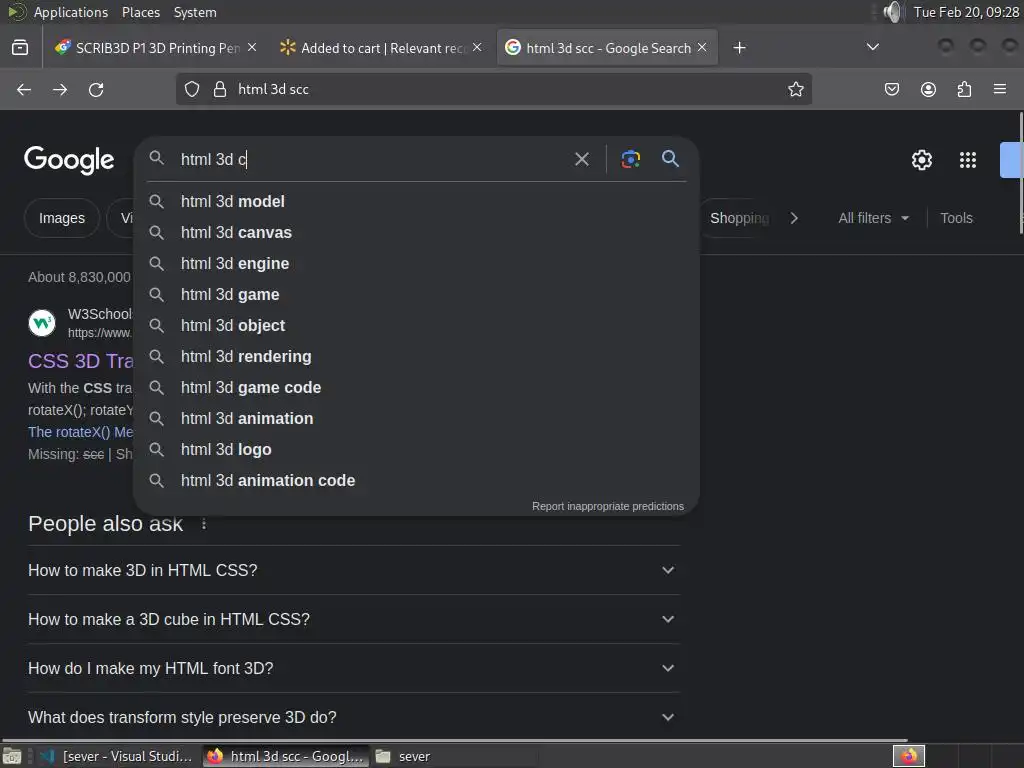The image size is (1024, 768).
Task: Submit search with blue magnifier icon
Action: pos(671,159)
